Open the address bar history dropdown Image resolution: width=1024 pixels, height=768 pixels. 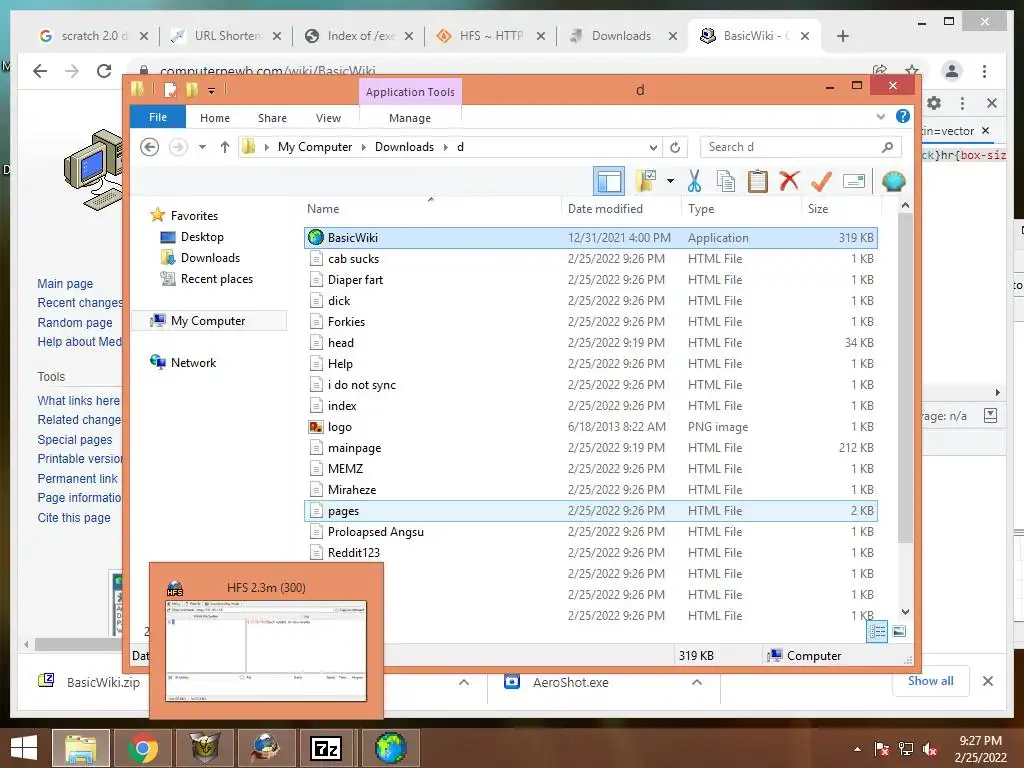pos(653,147)
